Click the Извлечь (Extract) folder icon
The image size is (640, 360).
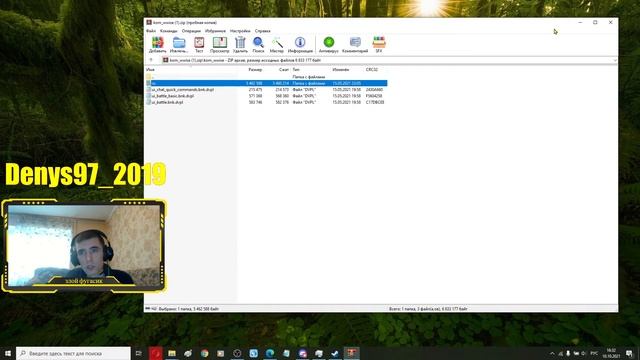pyautogui.click(x=179, y=44)
